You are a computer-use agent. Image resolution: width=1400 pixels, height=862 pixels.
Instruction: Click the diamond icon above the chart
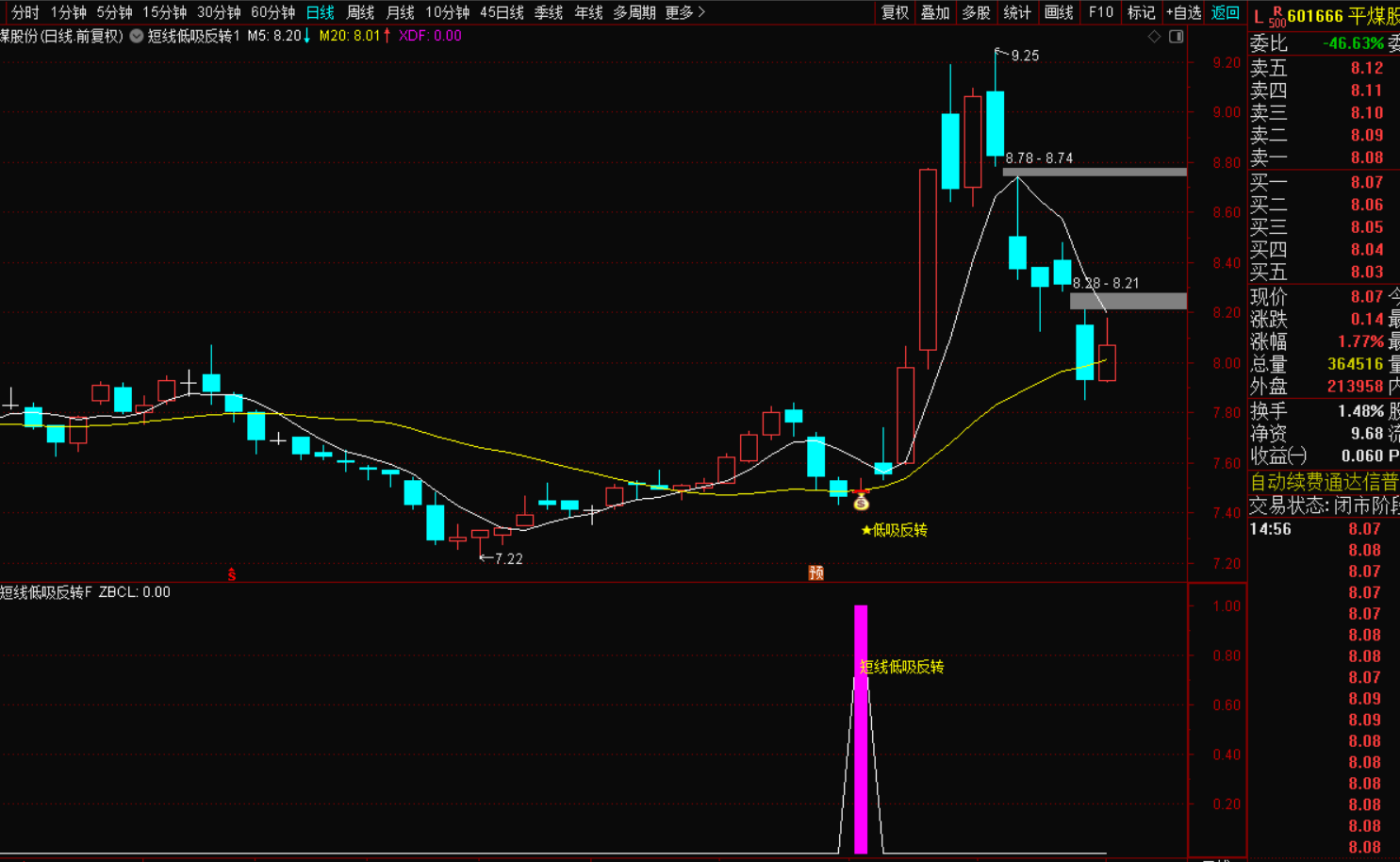click(1154, 36)
